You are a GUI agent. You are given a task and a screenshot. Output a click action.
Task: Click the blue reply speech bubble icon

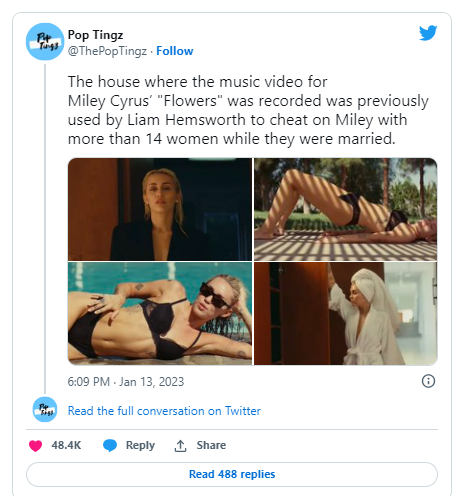click(x=110, y=445)
